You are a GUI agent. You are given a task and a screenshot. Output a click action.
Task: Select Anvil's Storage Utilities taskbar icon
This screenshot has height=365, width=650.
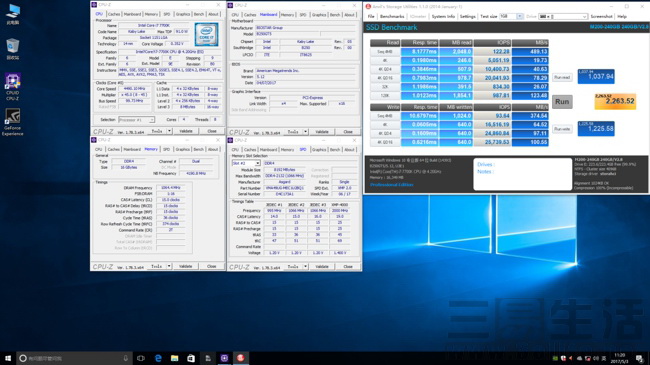click(x=241, y=358)
